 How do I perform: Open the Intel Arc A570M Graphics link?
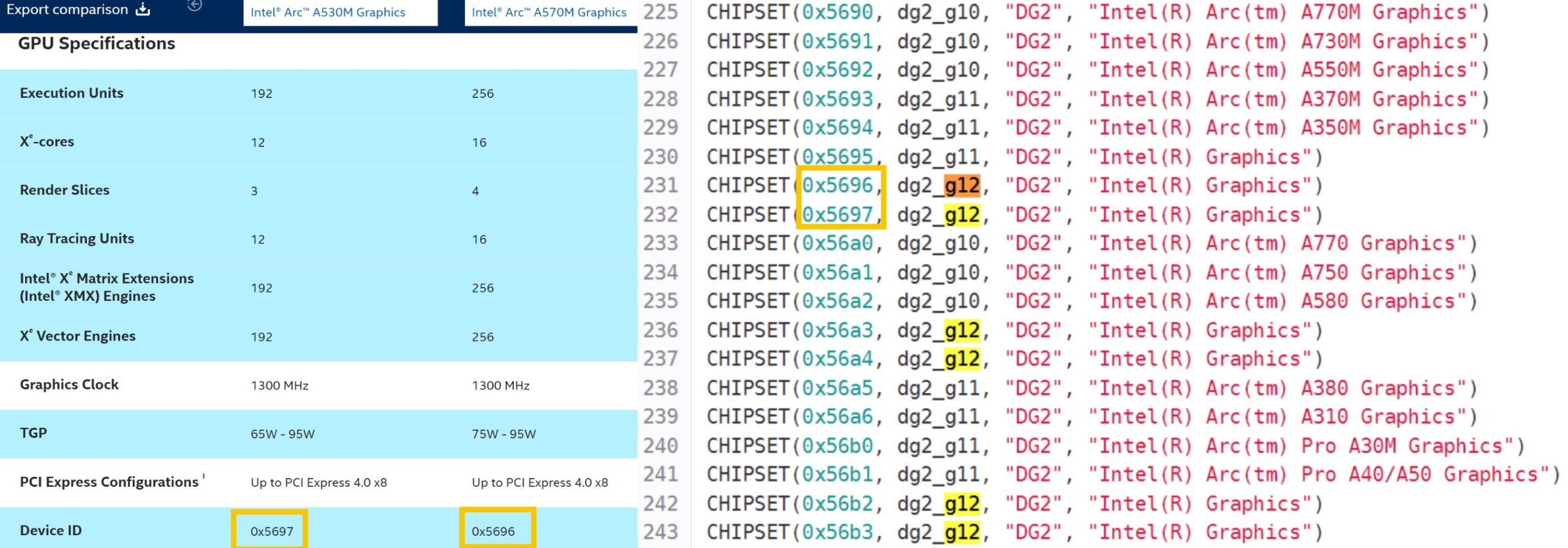(x=549, y=12)
